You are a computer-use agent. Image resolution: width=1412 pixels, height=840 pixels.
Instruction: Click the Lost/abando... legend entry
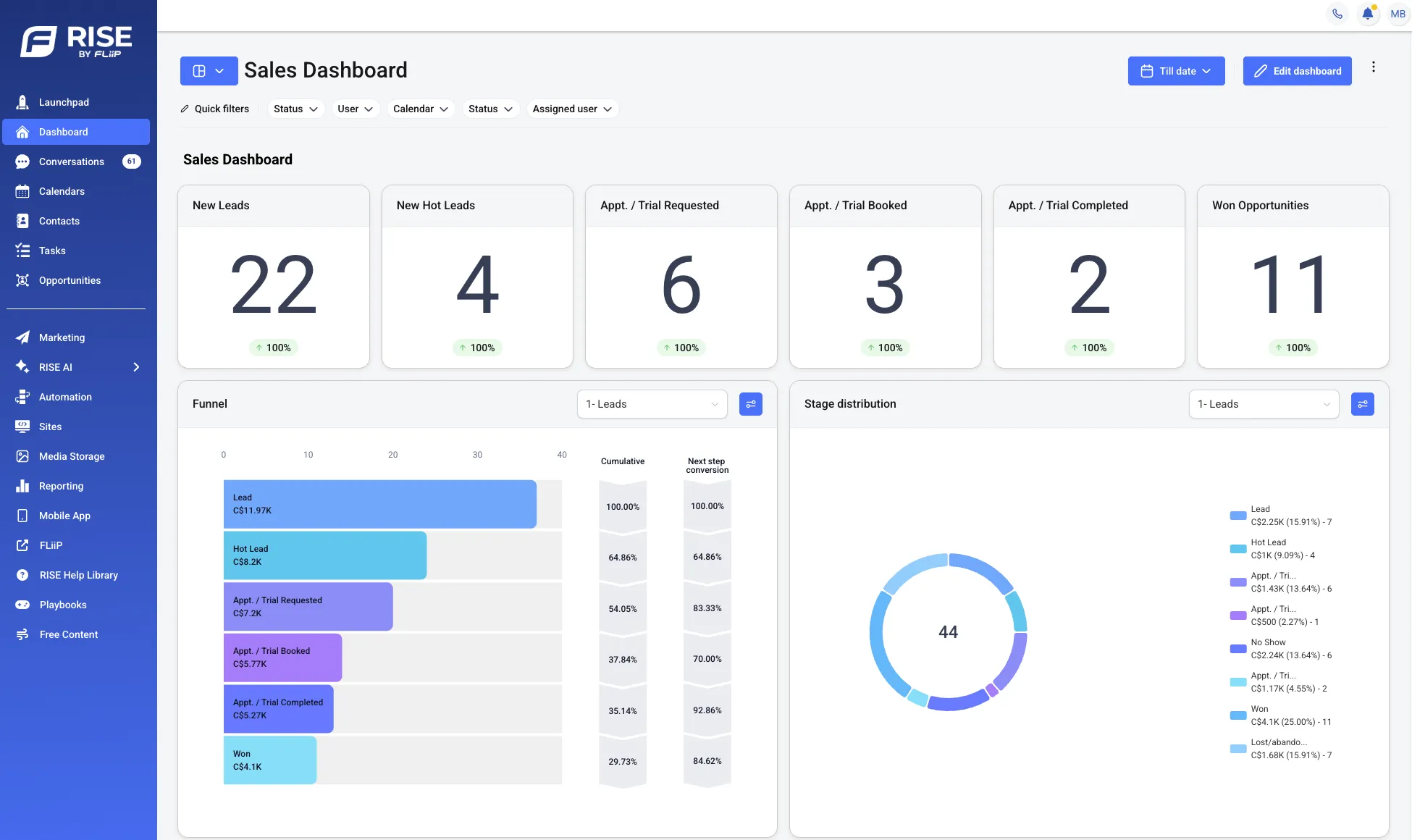tap(1281, 749)
